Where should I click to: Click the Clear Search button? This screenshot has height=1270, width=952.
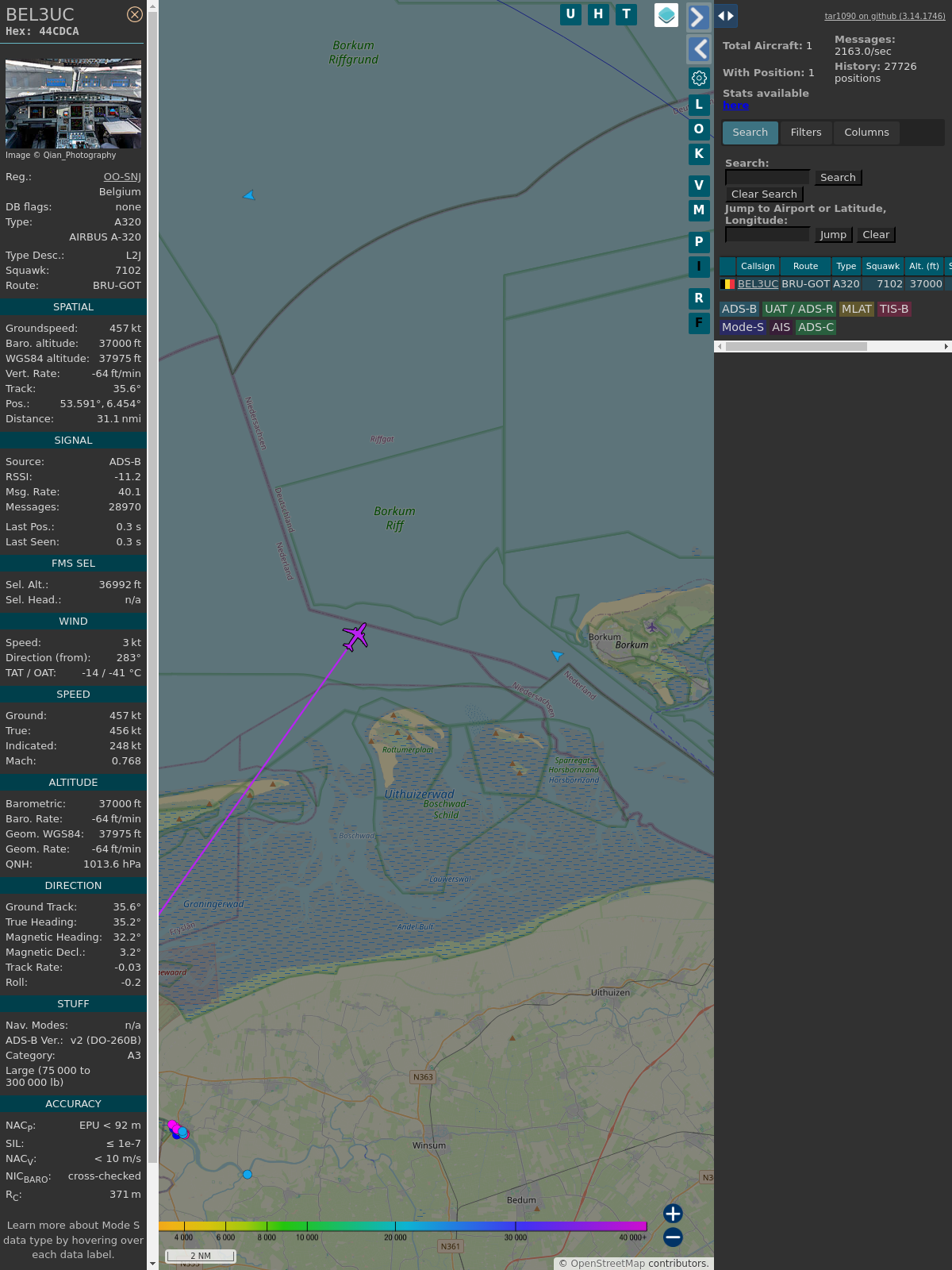click(764, 194)
